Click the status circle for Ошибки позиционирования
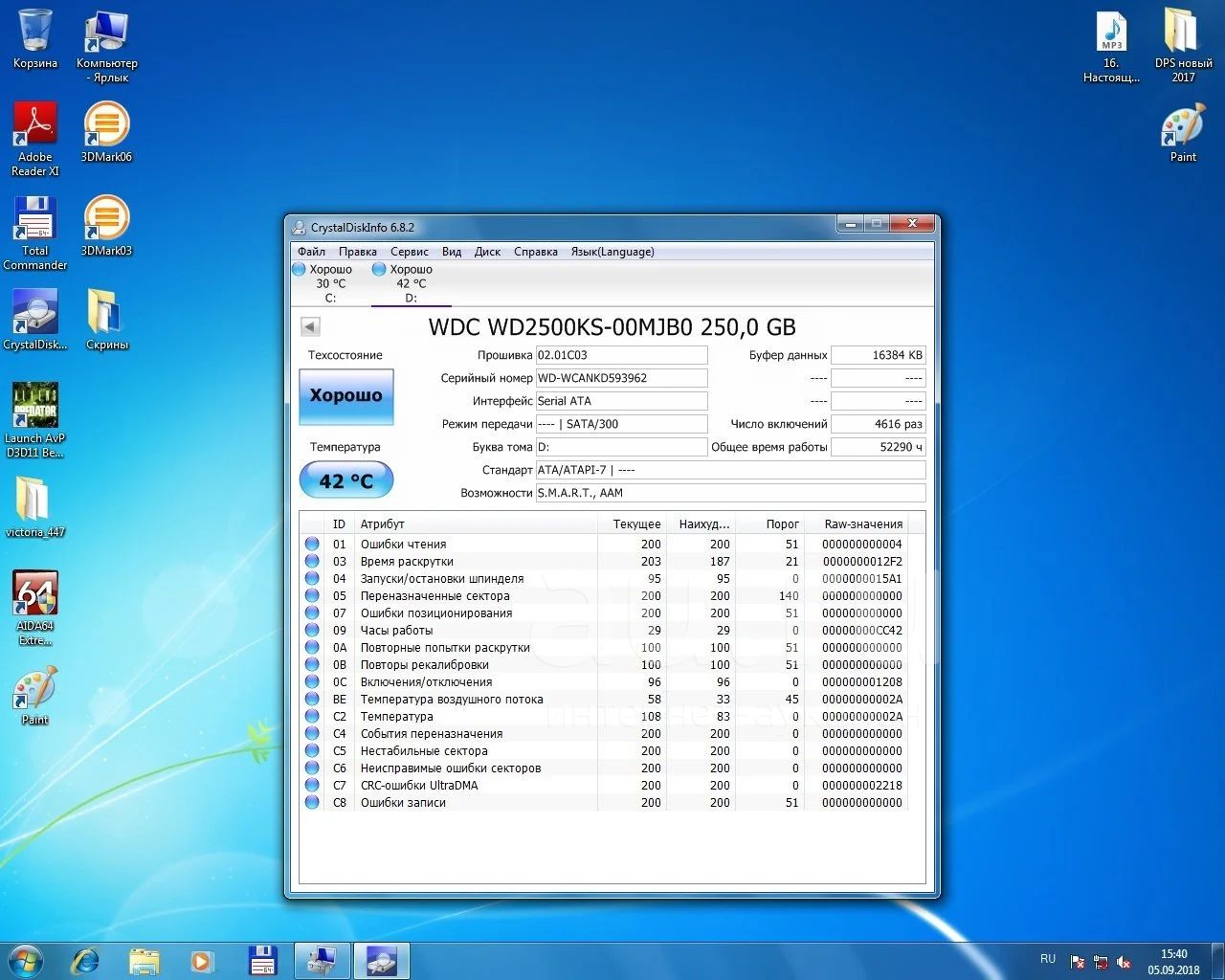1225x980 pixels. (x=312, y=612)
